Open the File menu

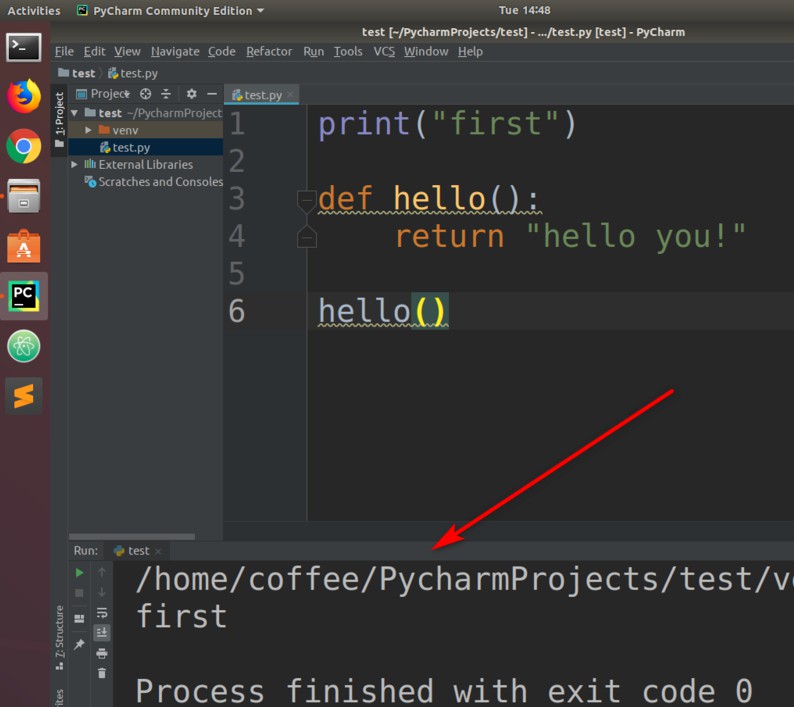(64, 52)
